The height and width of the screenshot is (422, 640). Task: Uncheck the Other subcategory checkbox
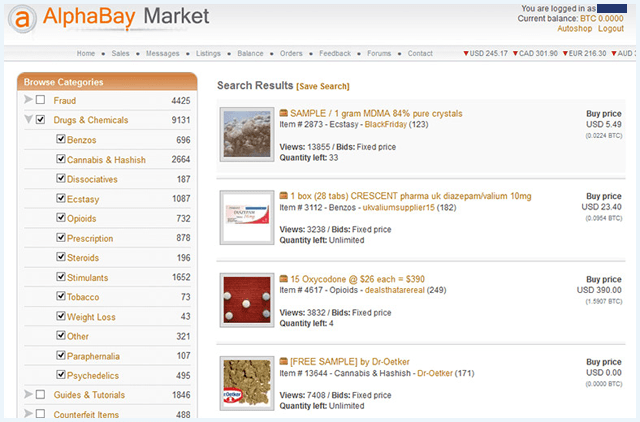pyautogui.click(x=61, y=335)
